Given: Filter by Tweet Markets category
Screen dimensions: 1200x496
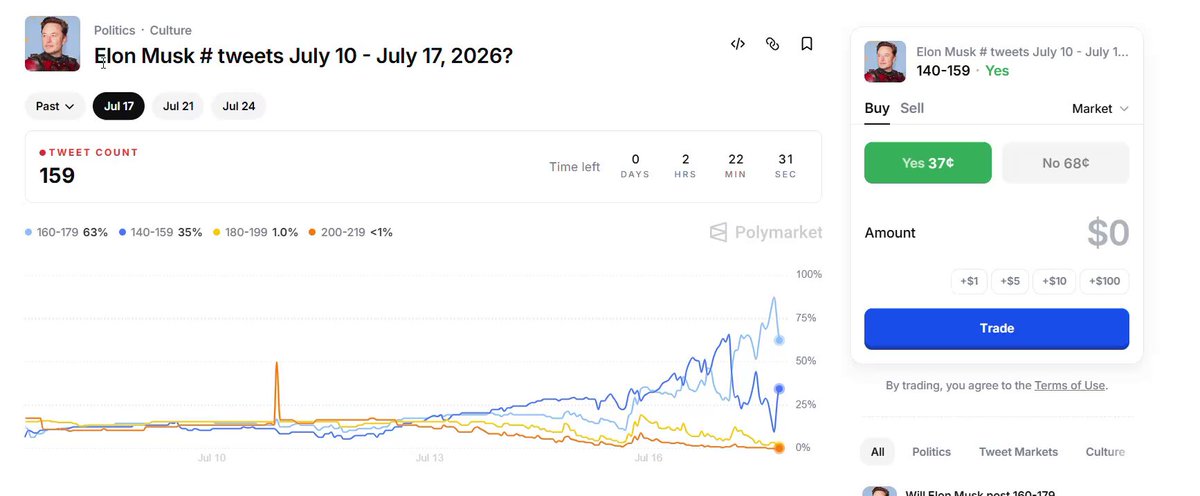Looking at the screenshot, I should tap(1018, 452).
